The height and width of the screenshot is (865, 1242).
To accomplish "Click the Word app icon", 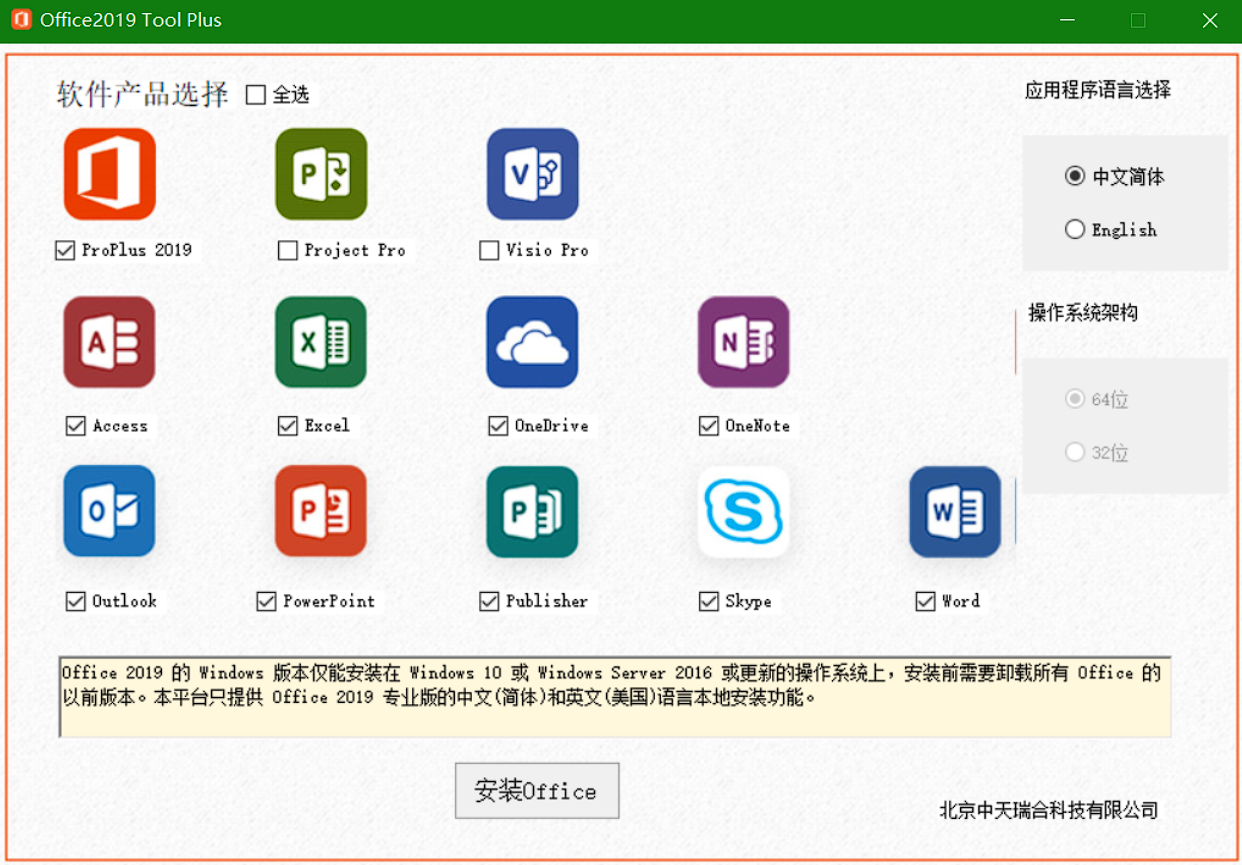I will point(955,511).
